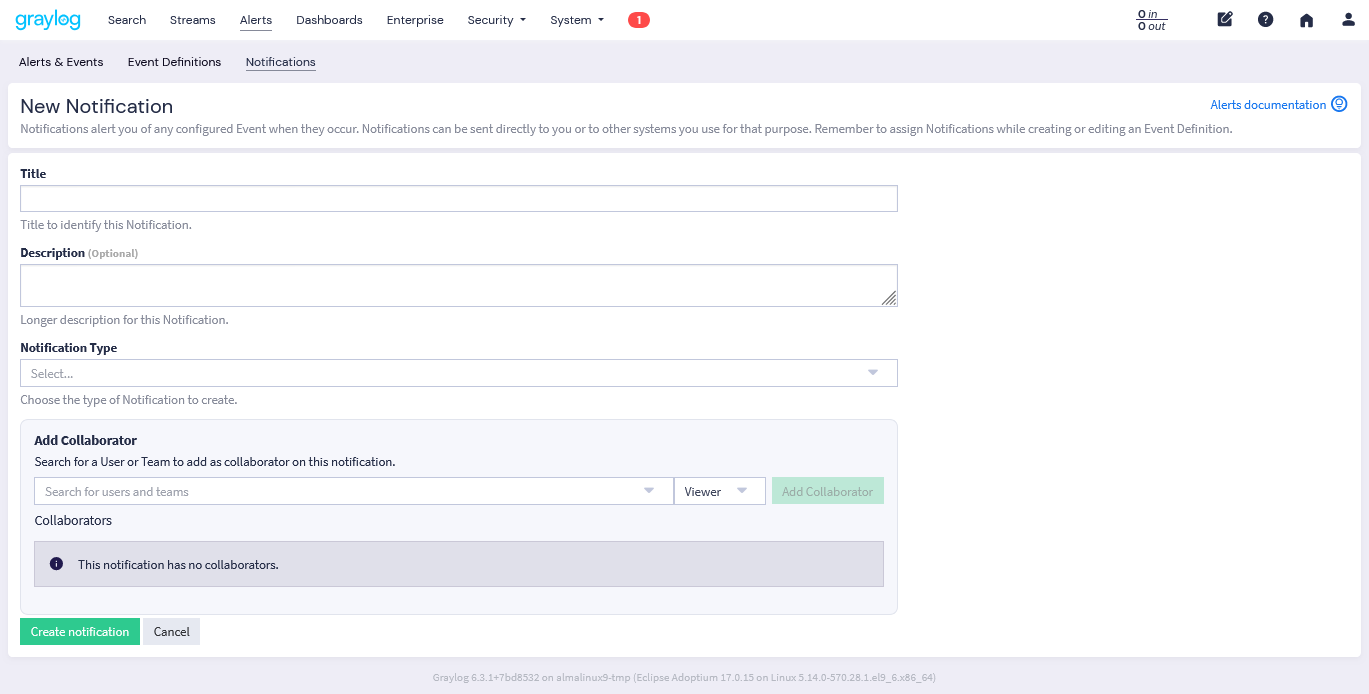
Task: Open the Alerts documentation link
Action: pyautogui.click(x=1267, y=105)
